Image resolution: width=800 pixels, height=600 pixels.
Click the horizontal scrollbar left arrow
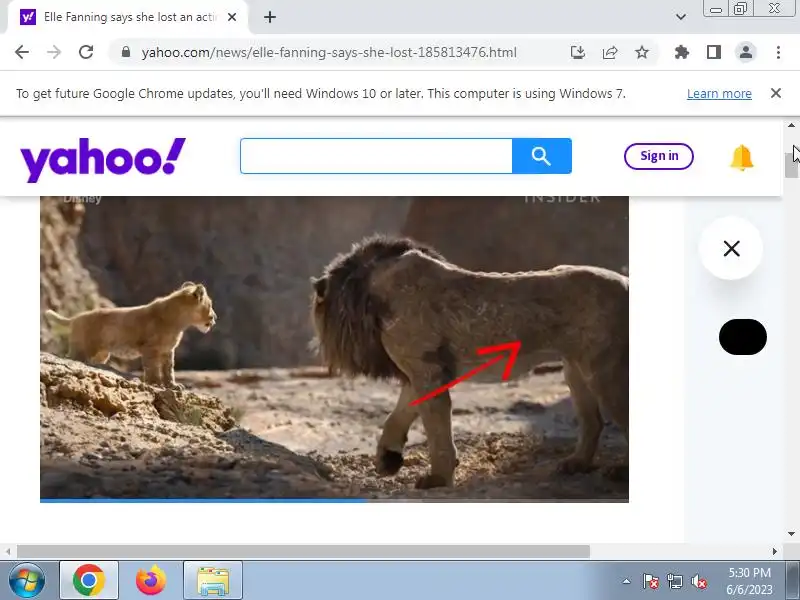tap(8, 552)
